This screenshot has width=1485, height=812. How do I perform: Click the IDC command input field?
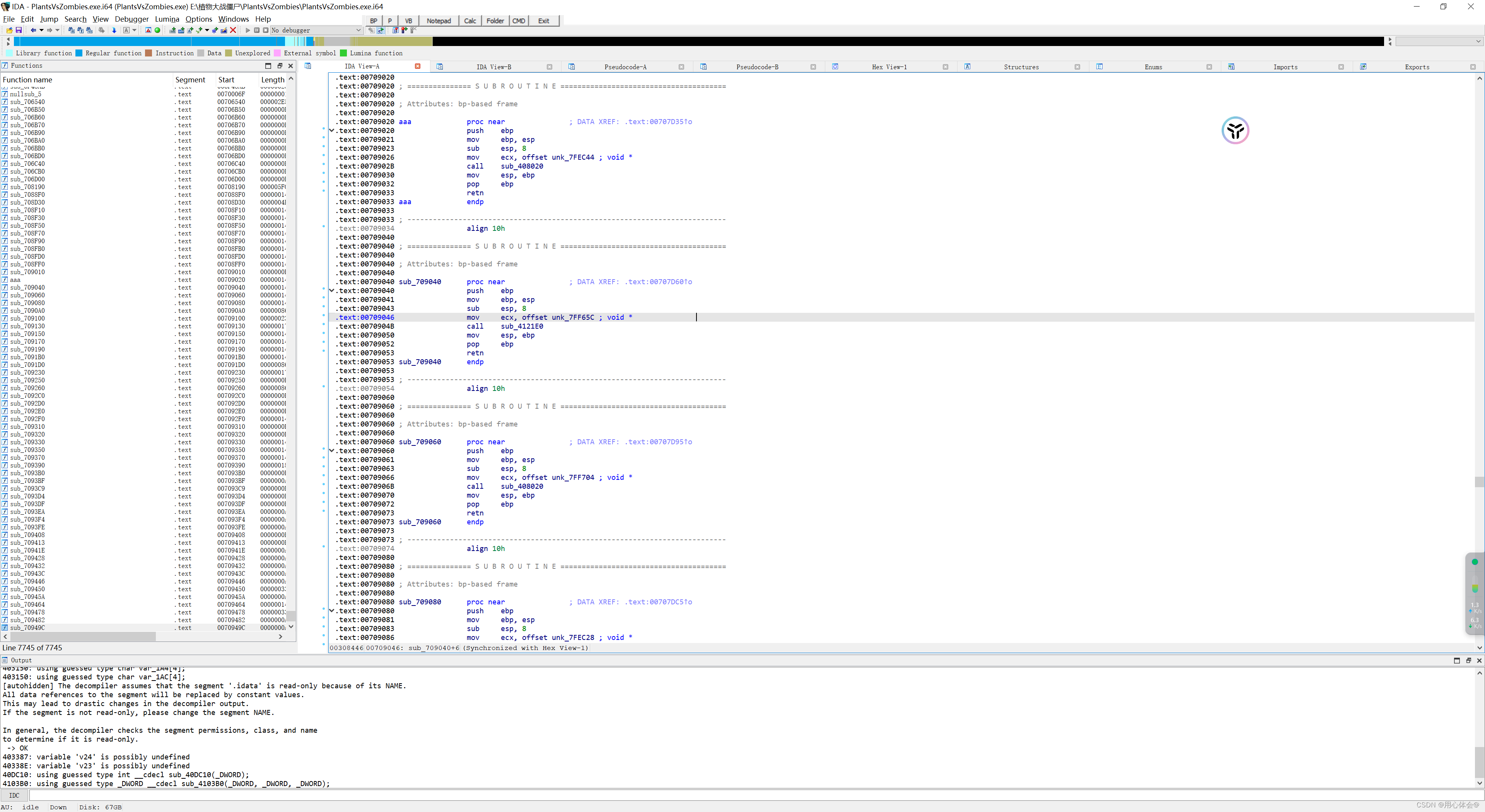pyautogui.click(x=749, y=795)
